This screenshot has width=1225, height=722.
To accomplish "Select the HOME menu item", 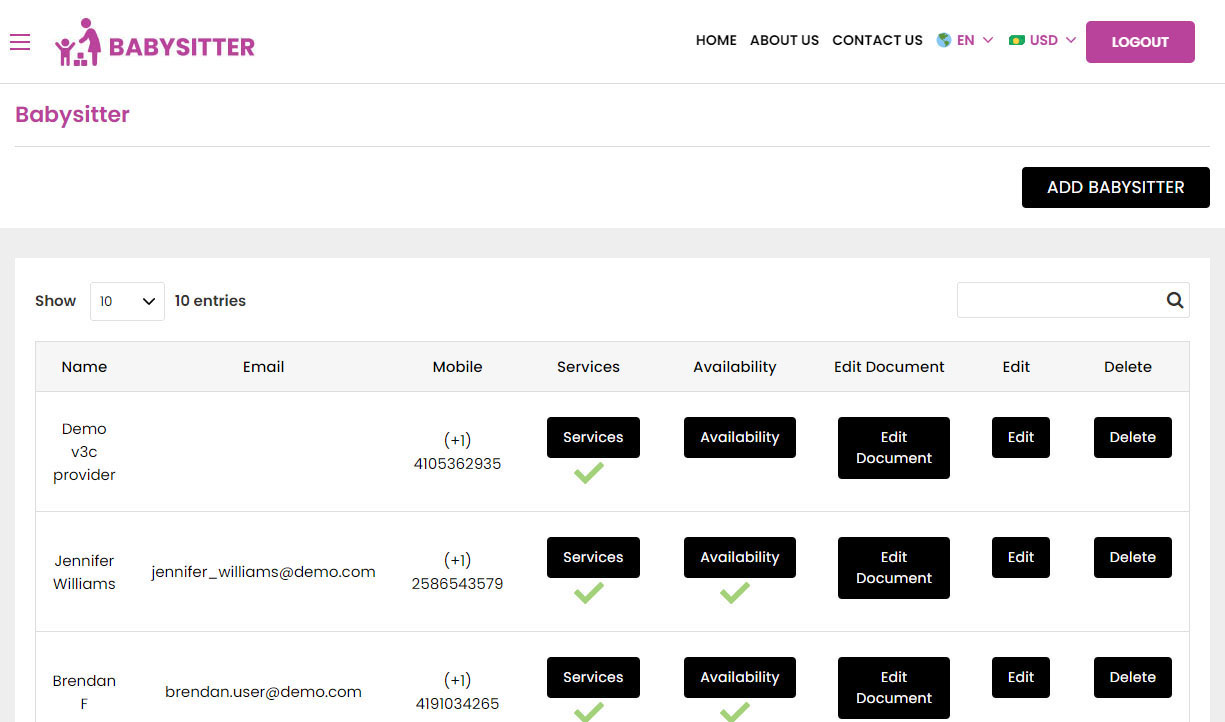I will pos(716,40).
